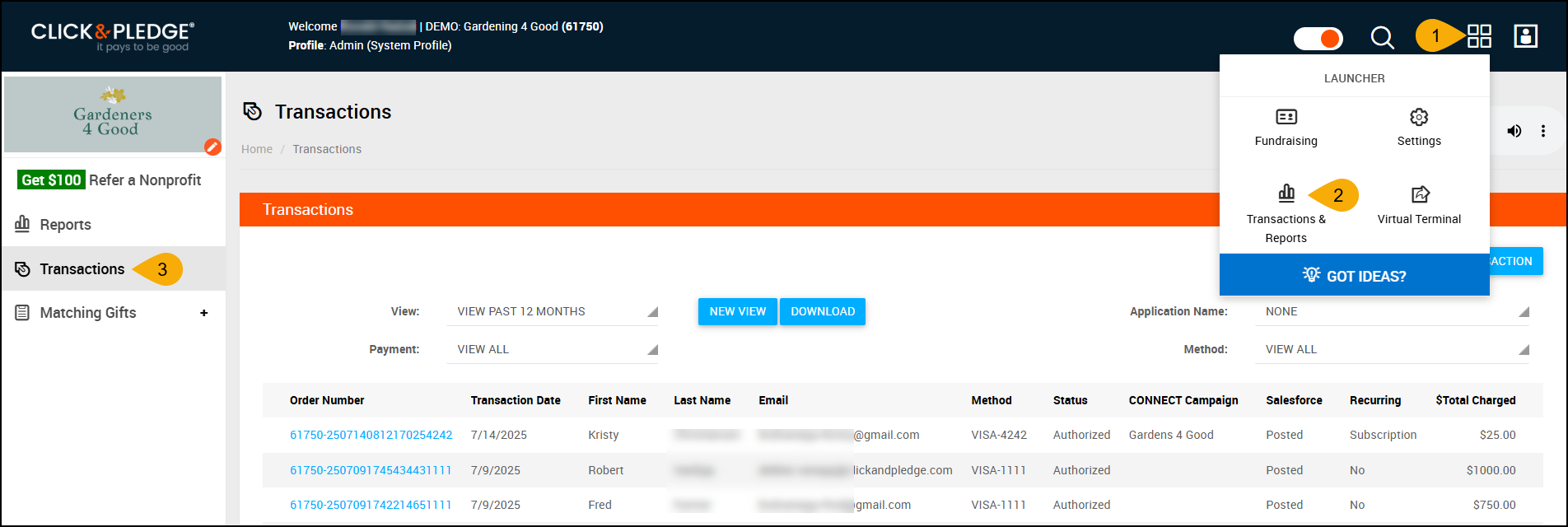Select Transactions in the sidebar
Image resolution: width=1568 pixels, height=527 pixels.
113,268
